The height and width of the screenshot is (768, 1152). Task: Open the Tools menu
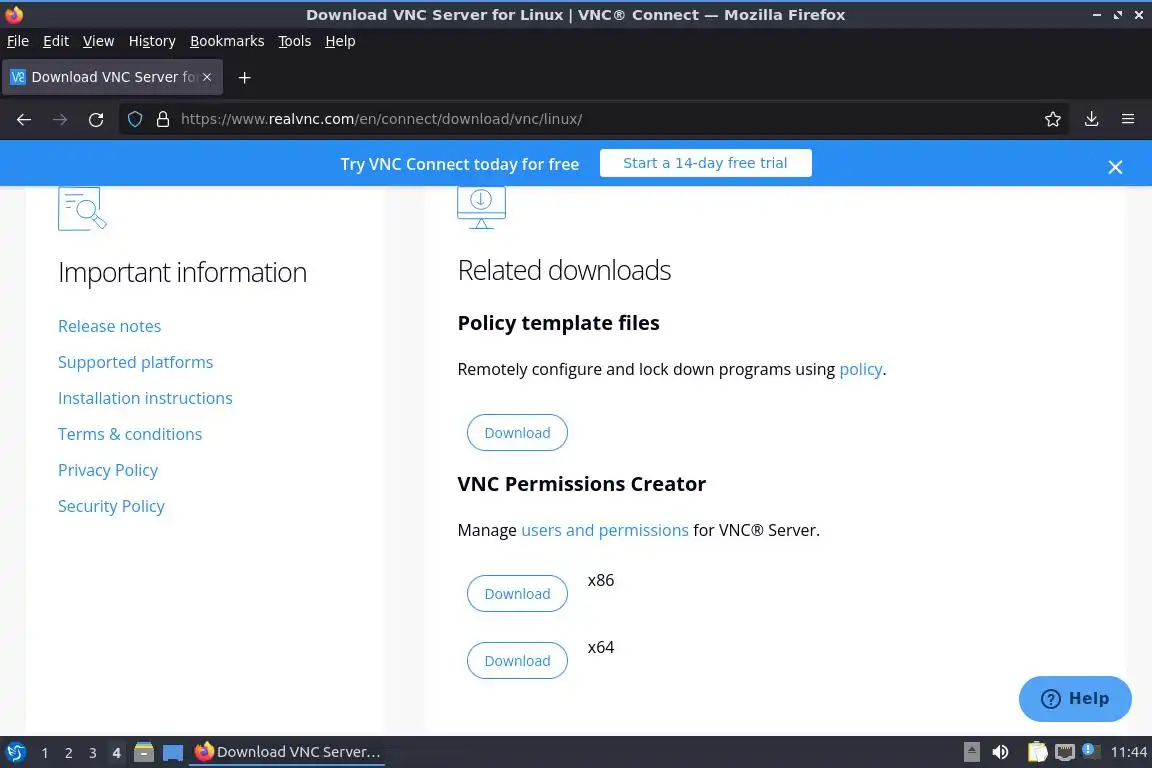(x=295, y=41)
